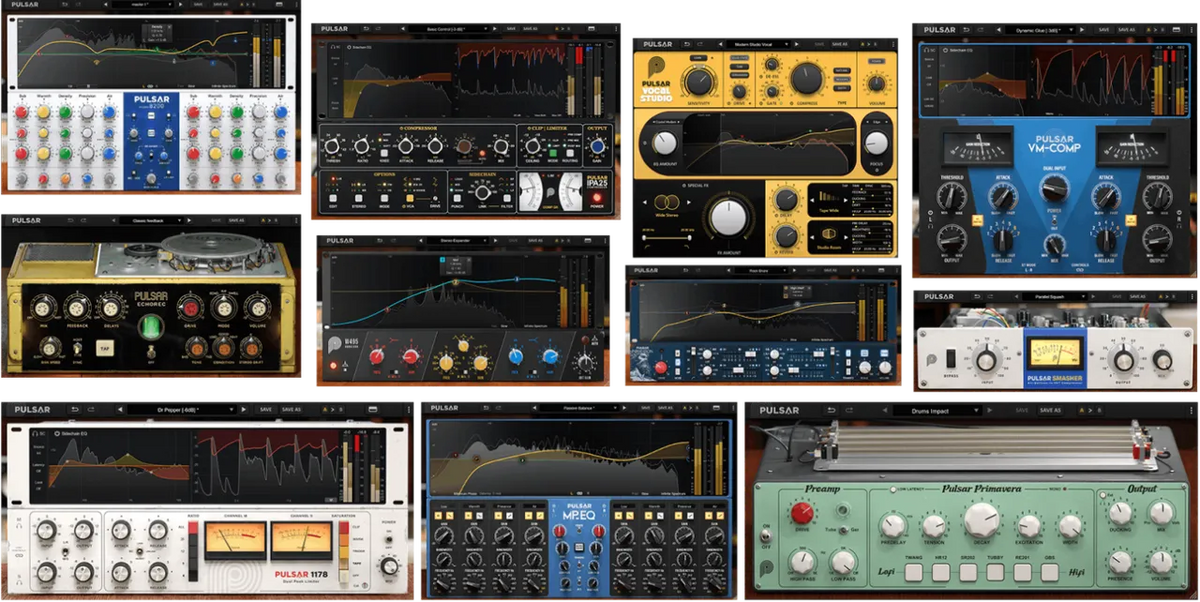Click Decay knob on Primavera
Viewport: 1200px width, 602px height.
point(980,521)
